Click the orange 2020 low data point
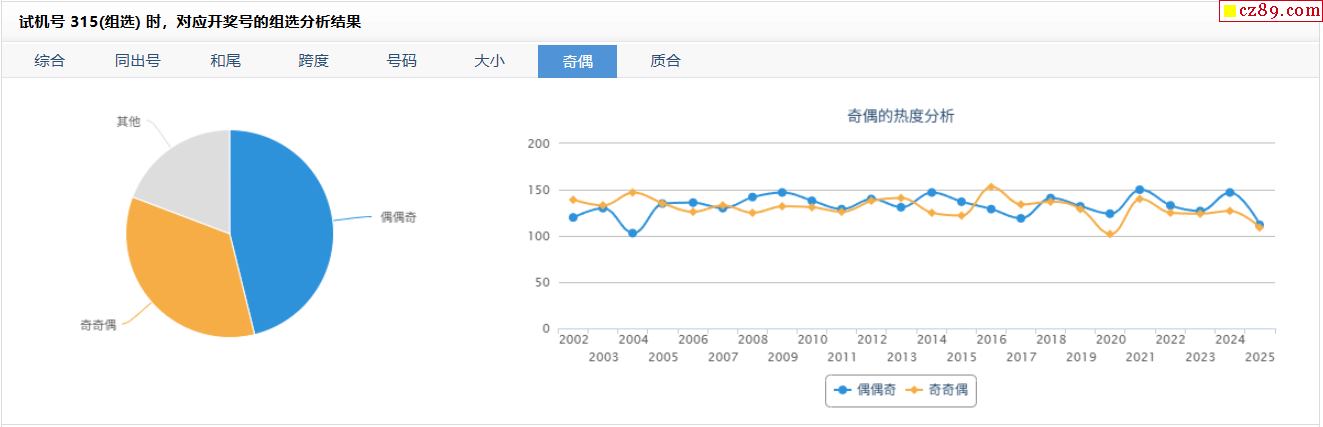 pos(1110,234)
